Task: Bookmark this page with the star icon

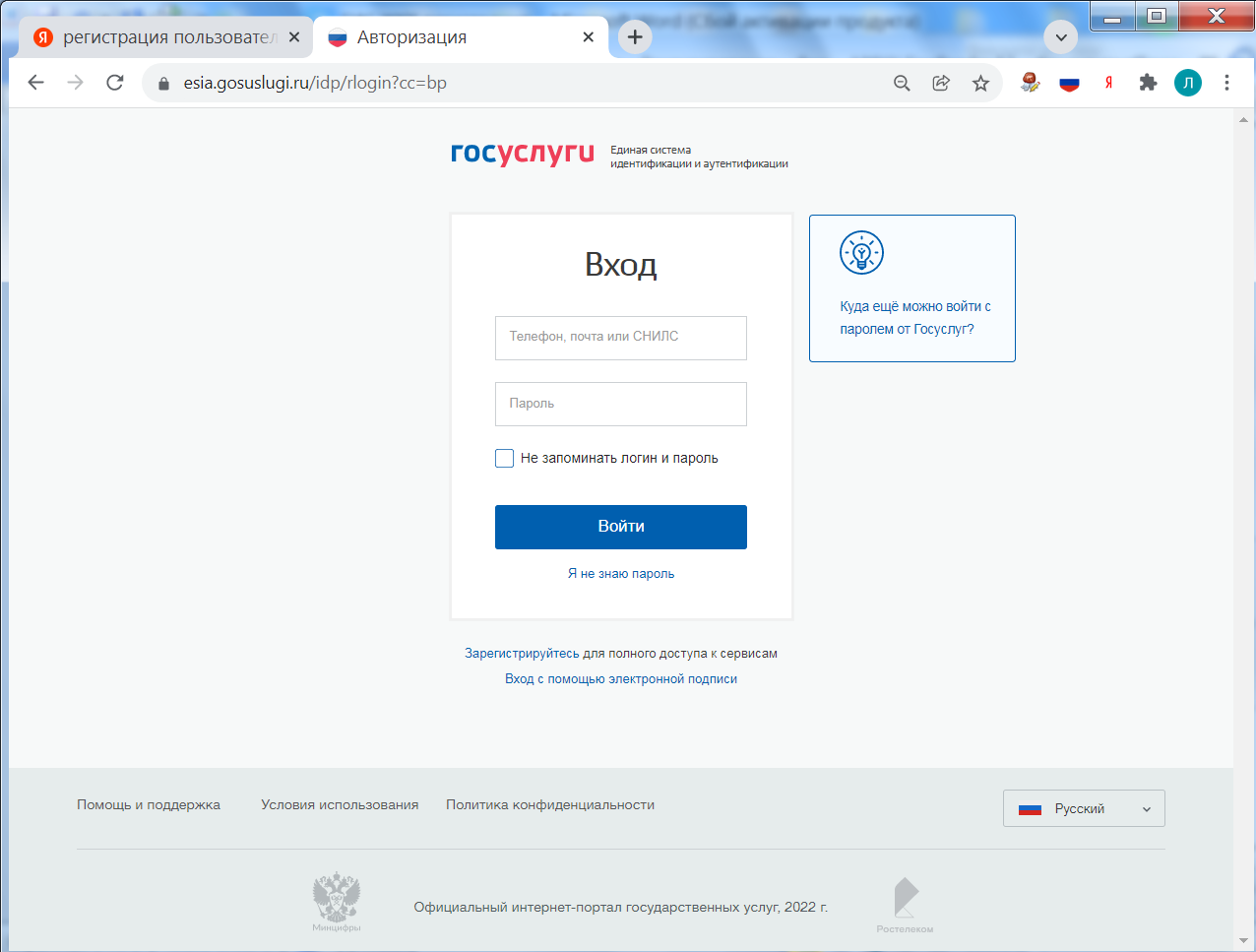Action: (x=980, y=84)
